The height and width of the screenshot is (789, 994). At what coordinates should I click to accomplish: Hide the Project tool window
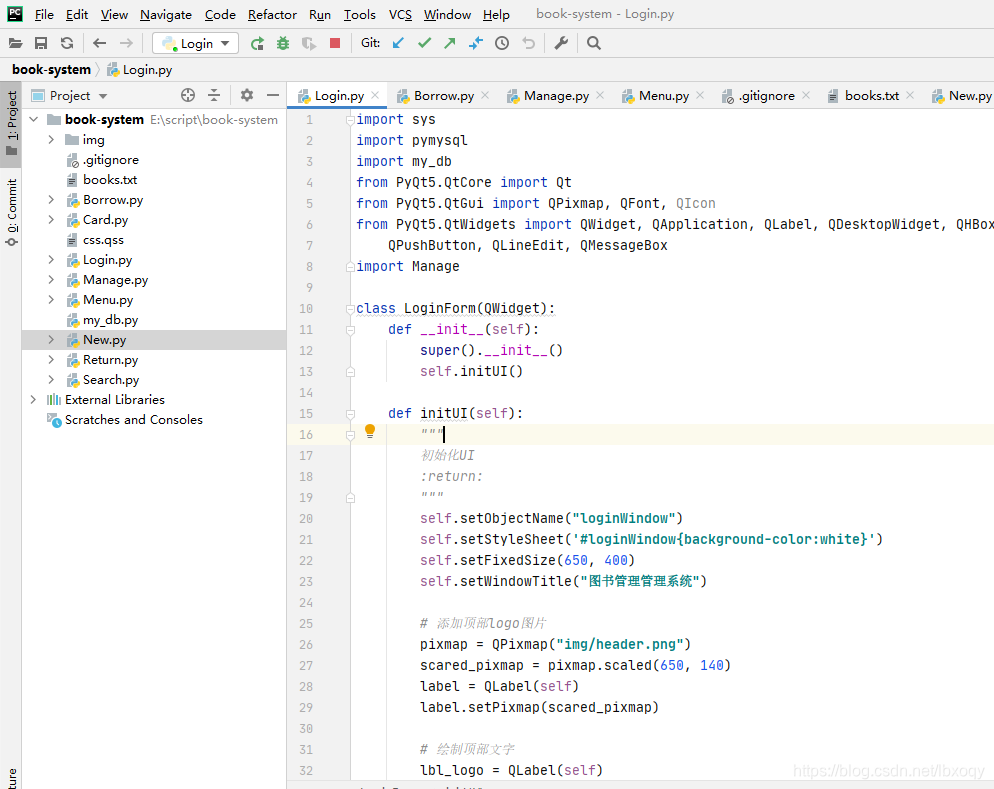point(273,95)
